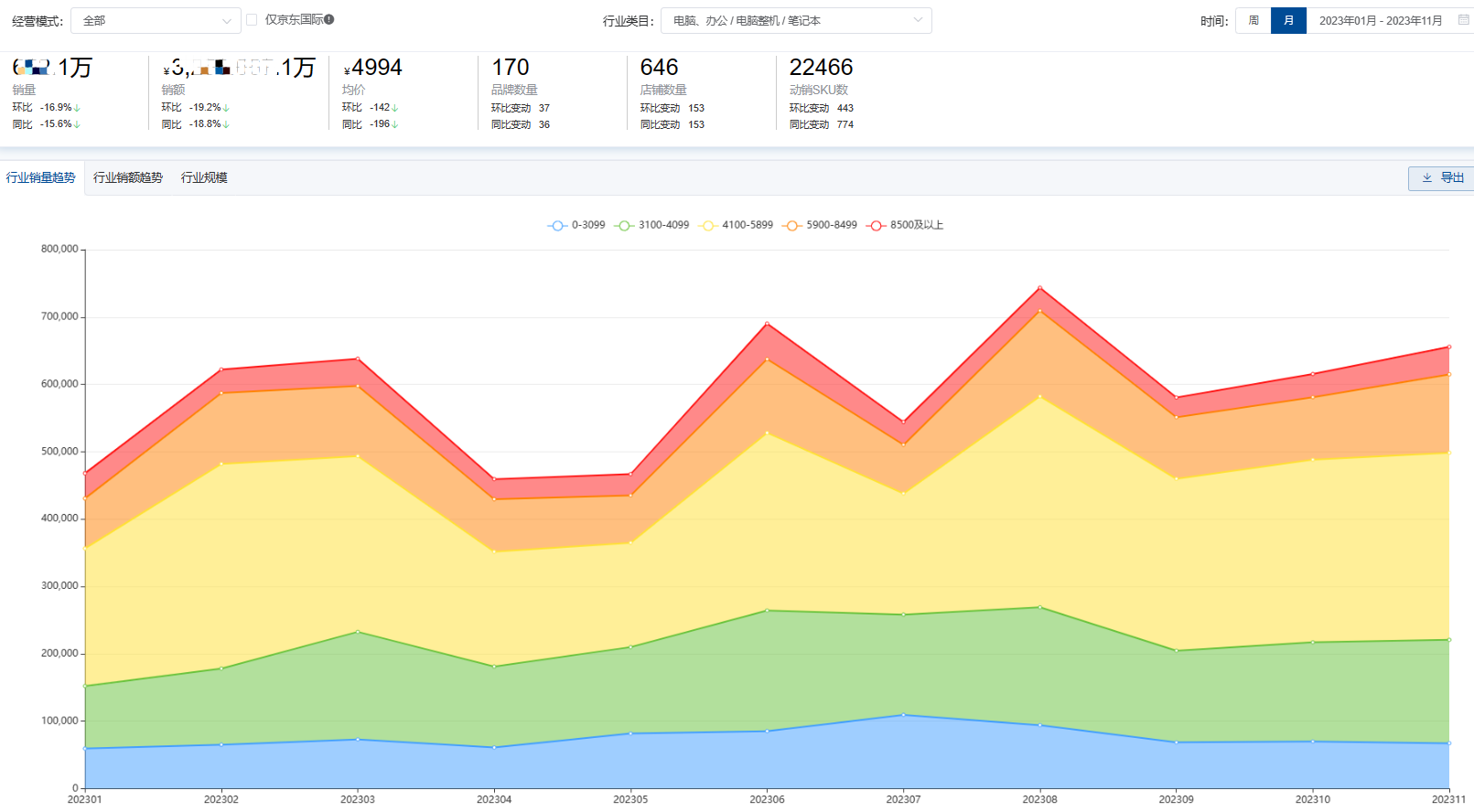Screen dimensions: 1474x812
Task: Click the blue 0-3099 legend marker
Action: (x=557, y=225)
